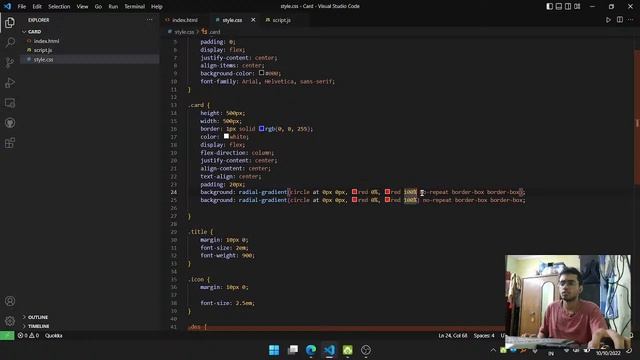
Task: Open the Source Control view
Action: click(x=10, y=62)
